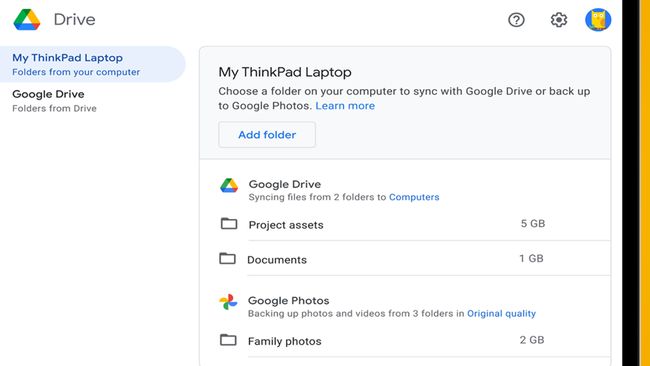Click the Google Drive logo in header

27,19
